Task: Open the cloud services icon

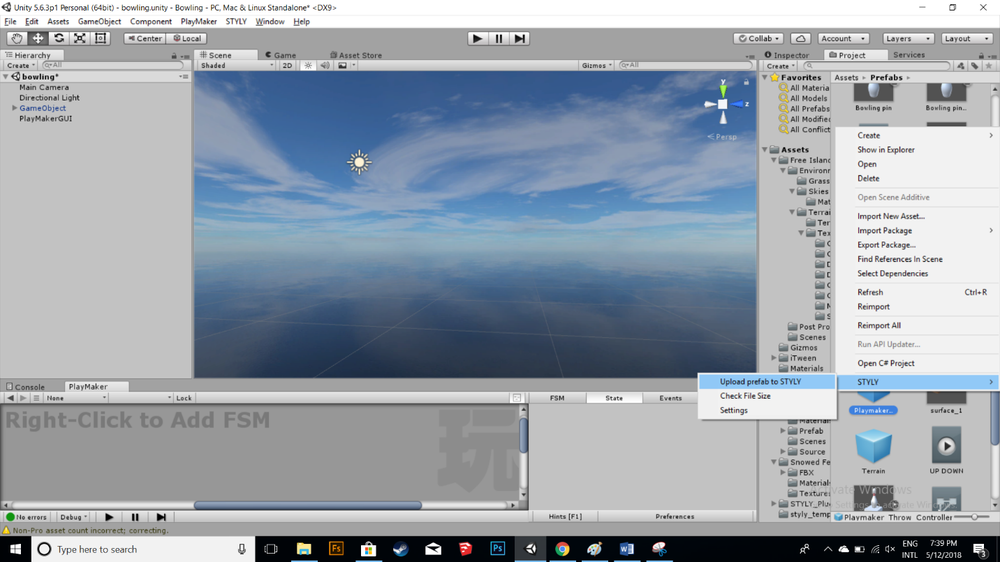Action: coord(800,38)
